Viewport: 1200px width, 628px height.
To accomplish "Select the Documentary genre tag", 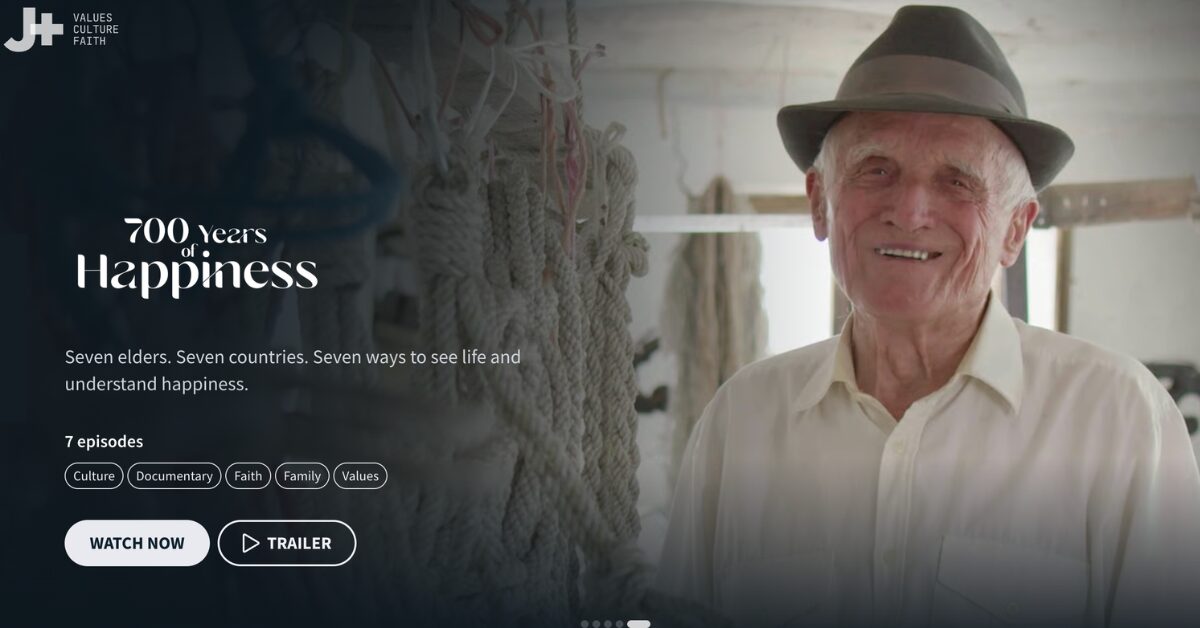I will coord(174,476).
